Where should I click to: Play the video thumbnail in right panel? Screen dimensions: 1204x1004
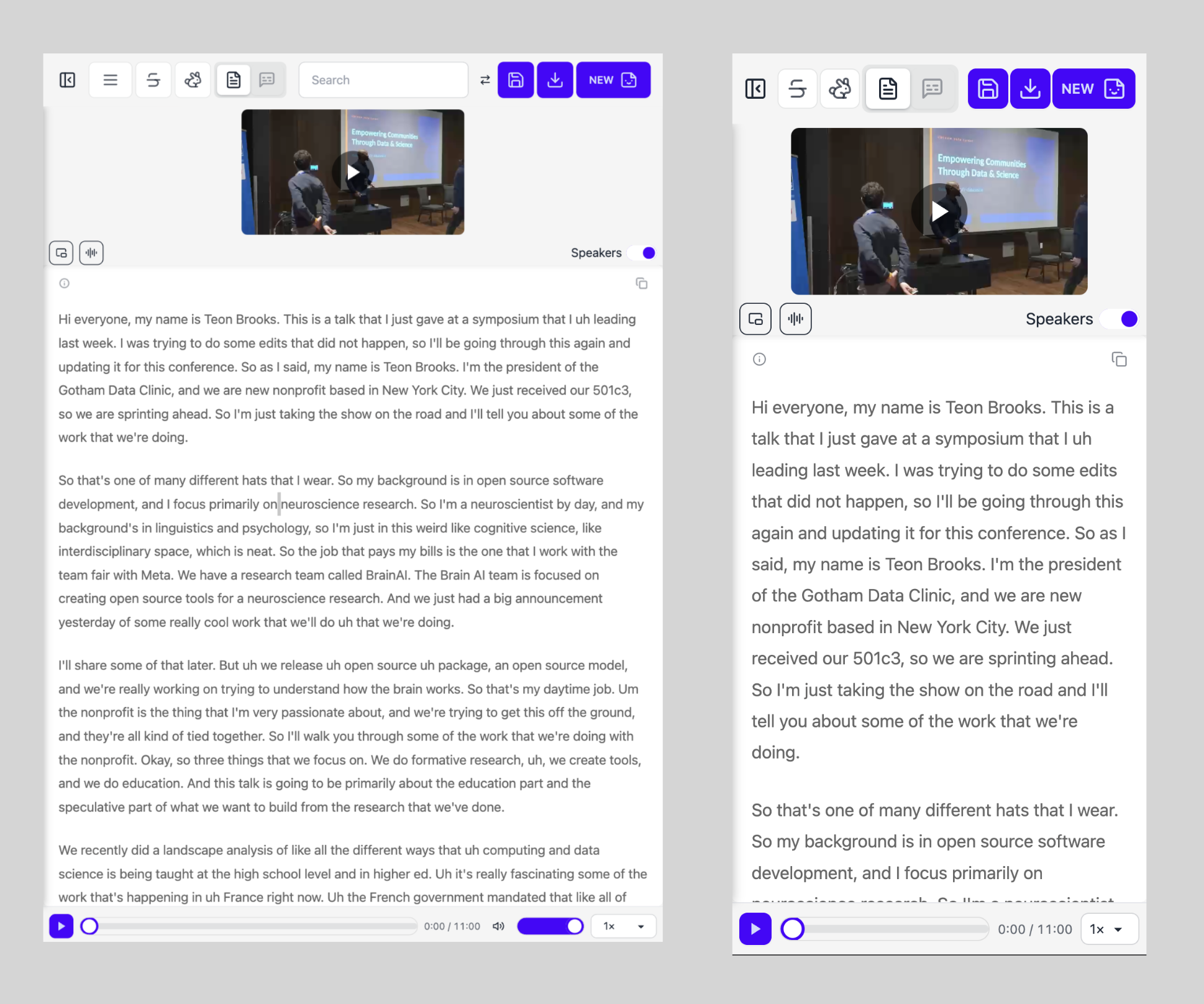pyautogui.click(x=939, y=212)
